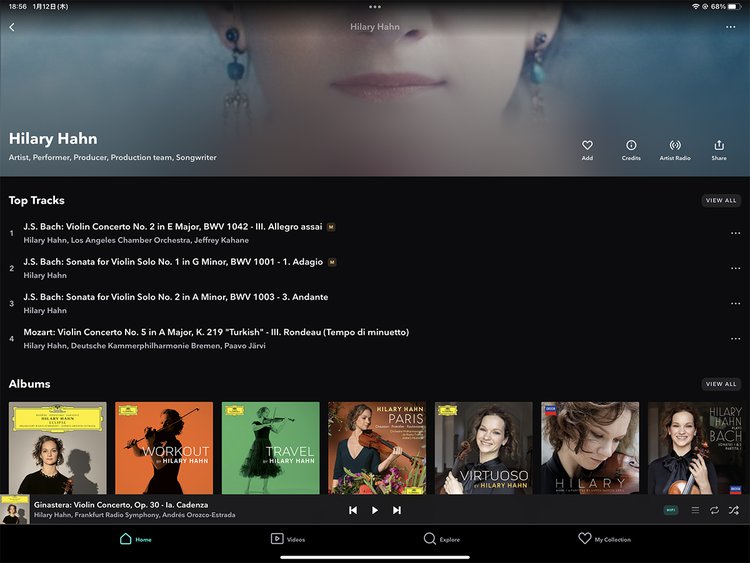Skip to the previous track
This screenshot has width=750, height=563.
tap(353, 510)
